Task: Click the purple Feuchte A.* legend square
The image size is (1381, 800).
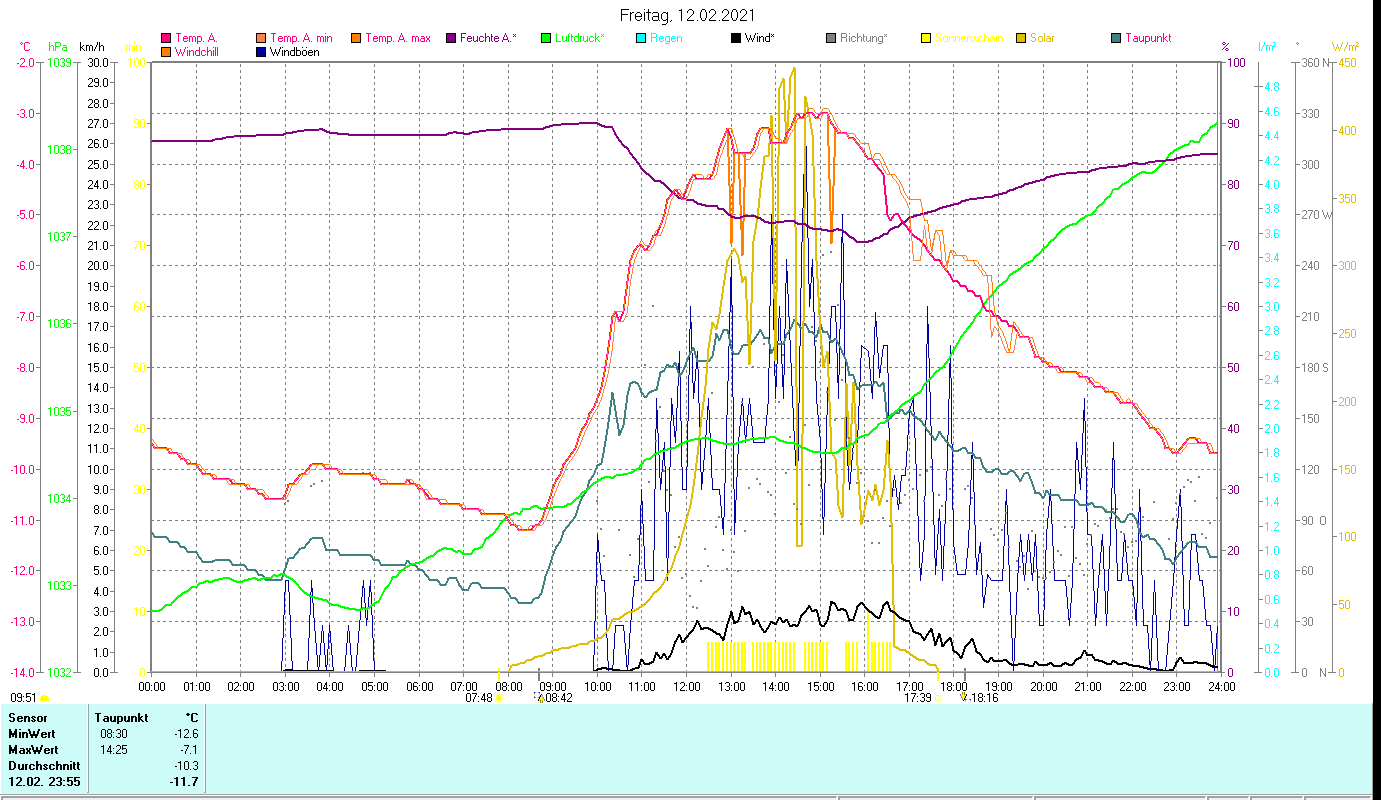Action: click(451, 38)
